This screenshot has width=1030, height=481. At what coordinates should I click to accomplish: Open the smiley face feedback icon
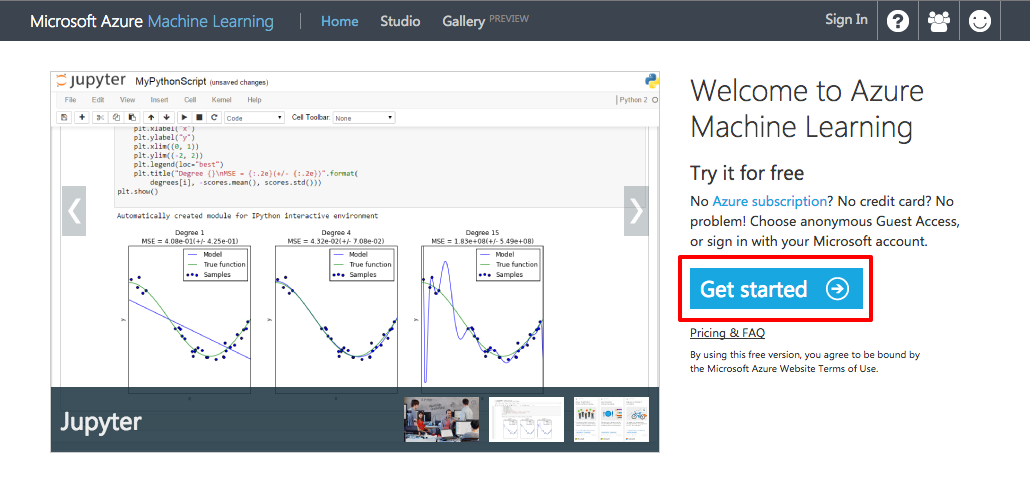pos(980,21)
